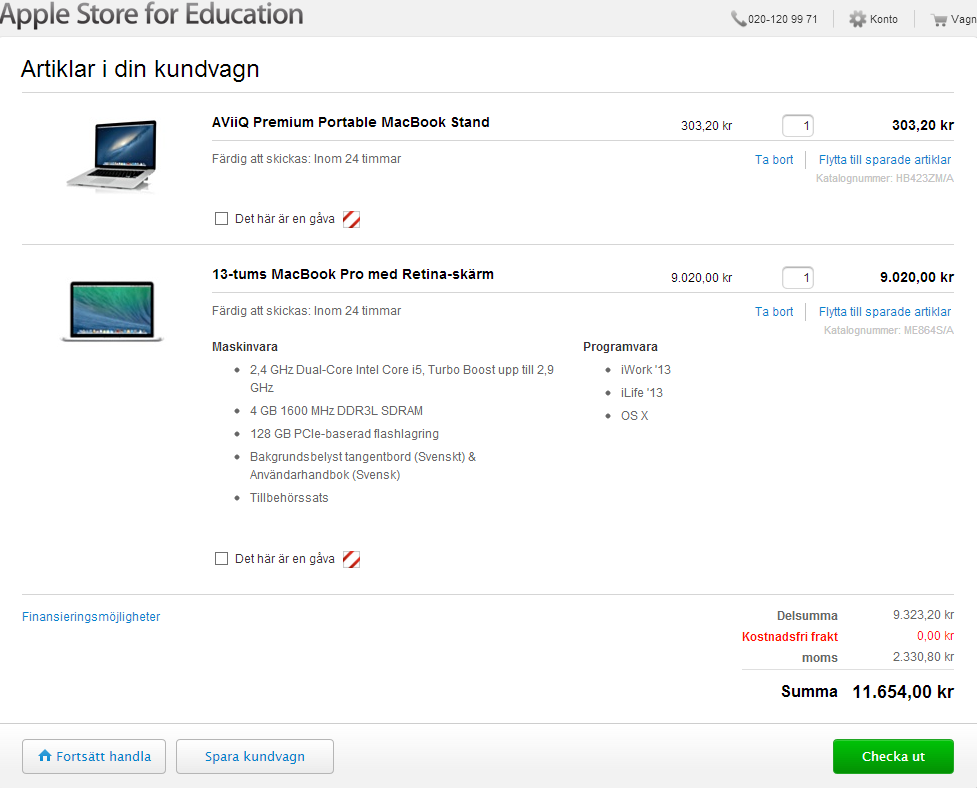Image resolution: width=977 pixels, height=788 pixels.
Task: Click the iWork '13 software entry
Action: click(x=646, y=370)
